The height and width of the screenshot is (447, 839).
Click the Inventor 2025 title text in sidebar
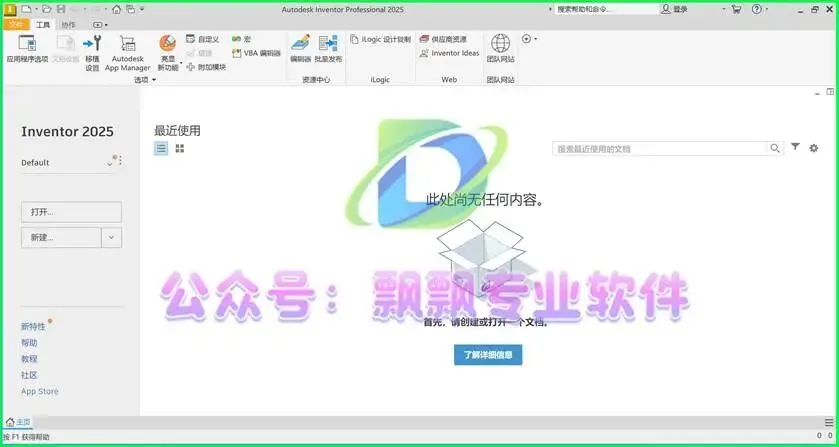click(x=67, y=132)
